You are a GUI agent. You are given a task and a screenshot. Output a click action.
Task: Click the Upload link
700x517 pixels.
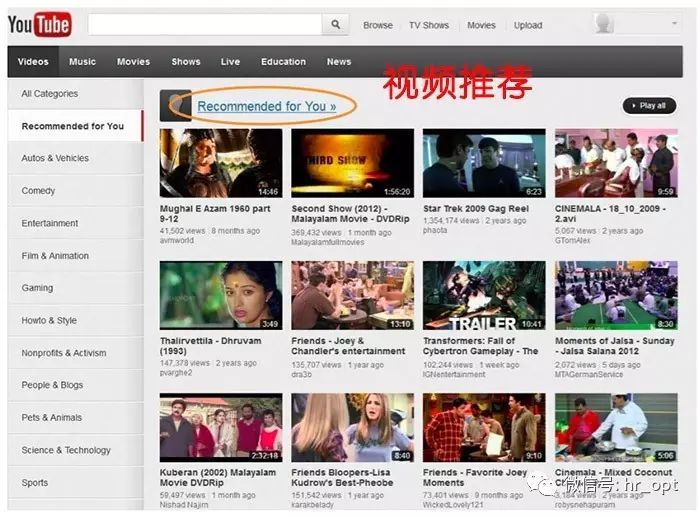pos(528,25)
